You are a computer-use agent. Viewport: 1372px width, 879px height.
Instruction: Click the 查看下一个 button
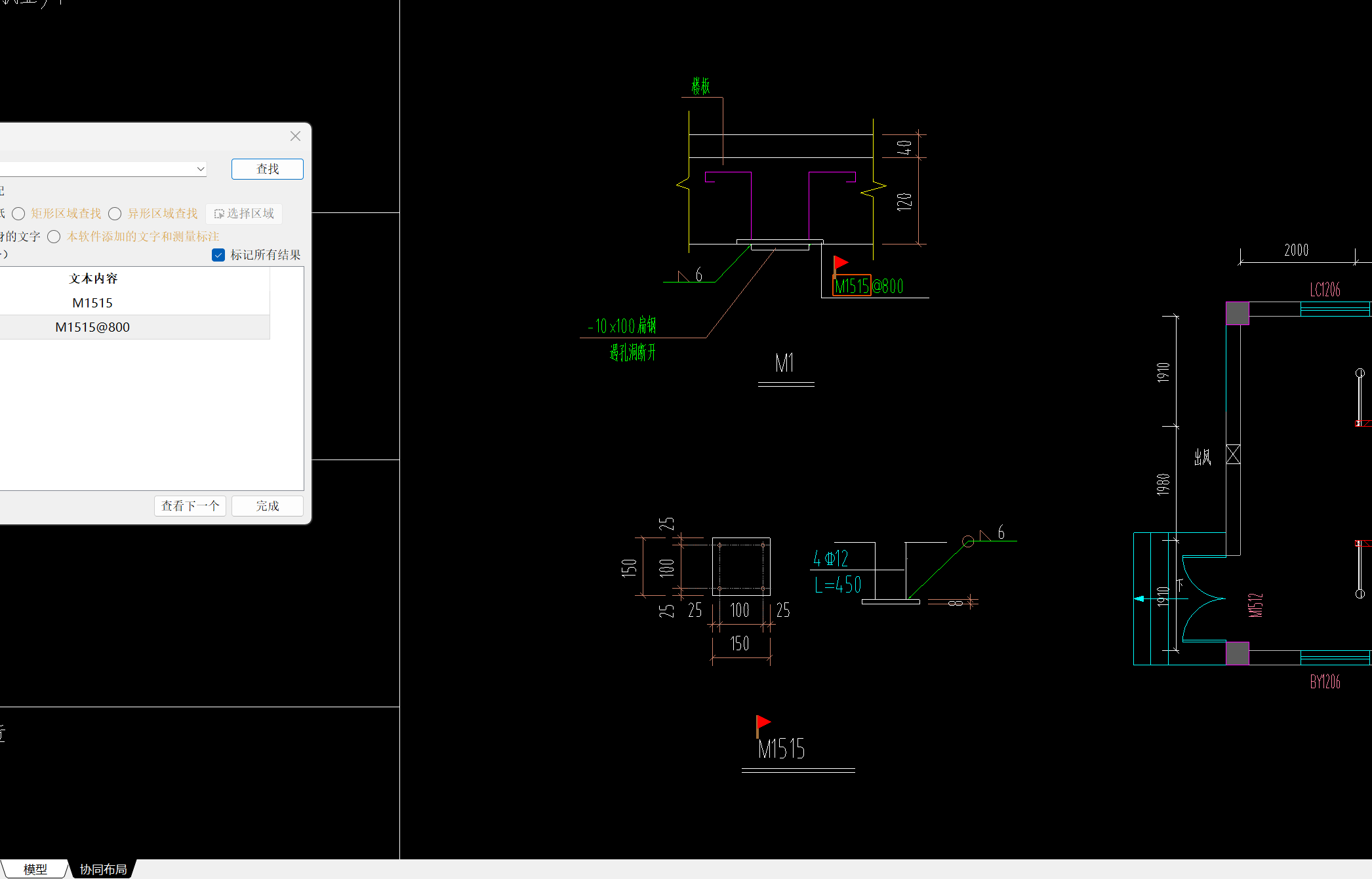(x=190, y=506)
